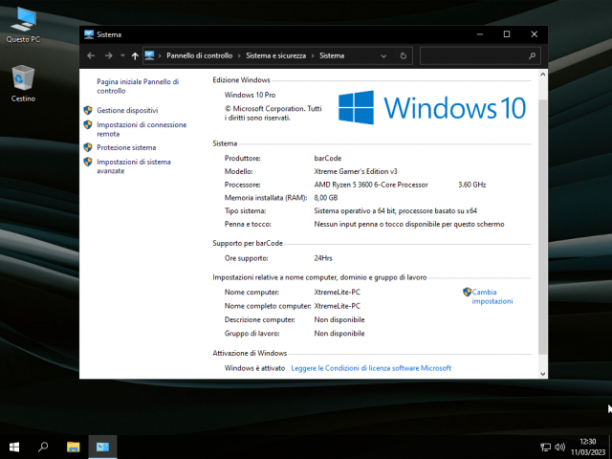Click the XtremeLite-PC Nome computer value

337,292
